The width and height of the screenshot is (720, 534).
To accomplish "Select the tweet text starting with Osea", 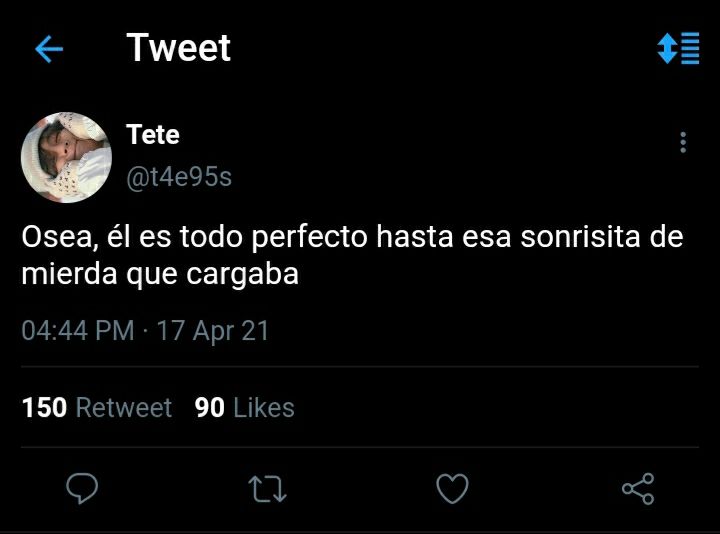I will click(352, 255).
